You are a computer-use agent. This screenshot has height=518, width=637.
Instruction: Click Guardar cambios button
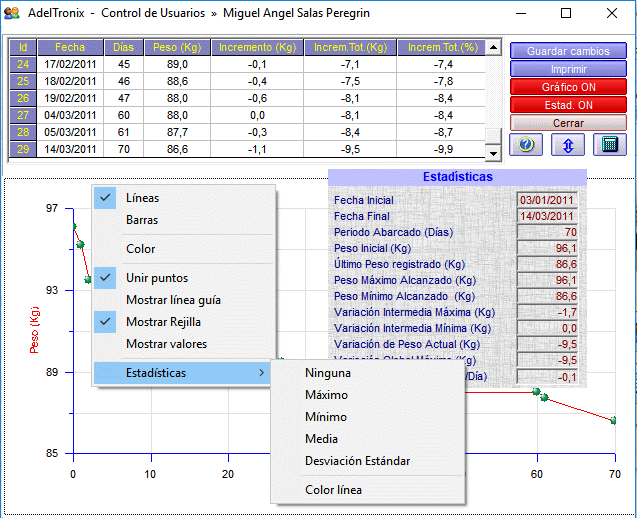(x=567, y=51)
